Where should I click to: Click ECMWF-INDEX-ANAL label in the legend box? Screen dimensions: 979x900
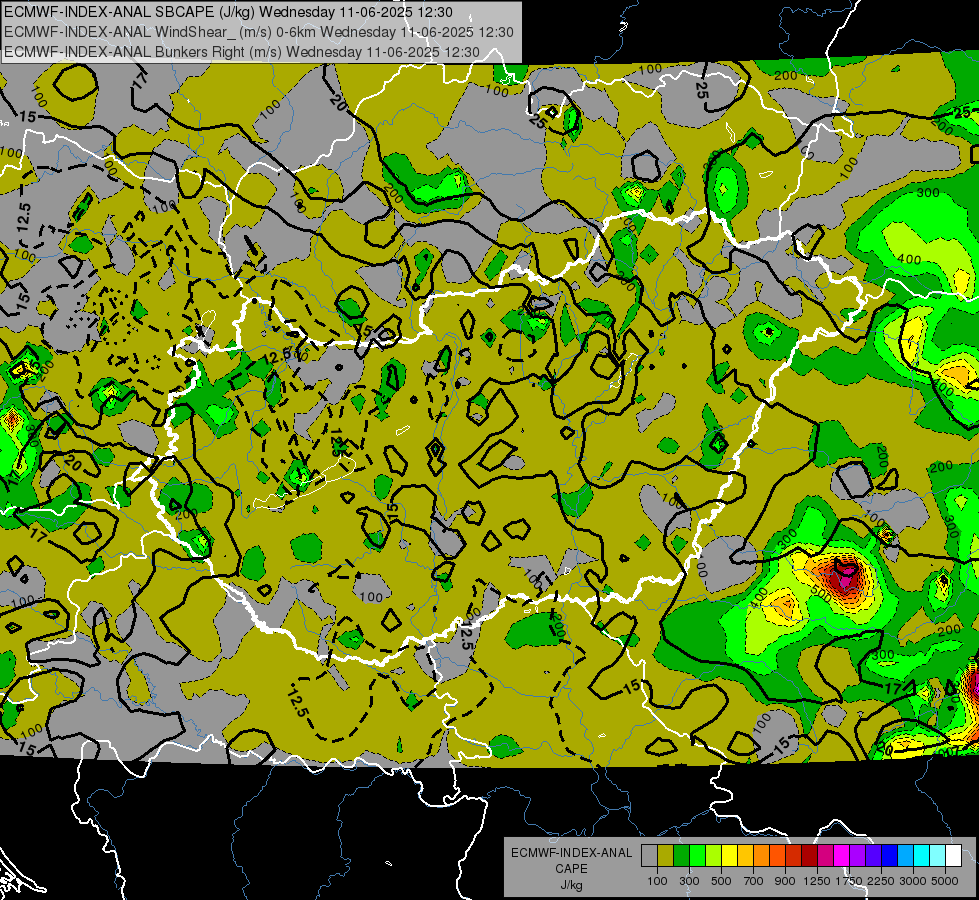(x=572, y=853)
